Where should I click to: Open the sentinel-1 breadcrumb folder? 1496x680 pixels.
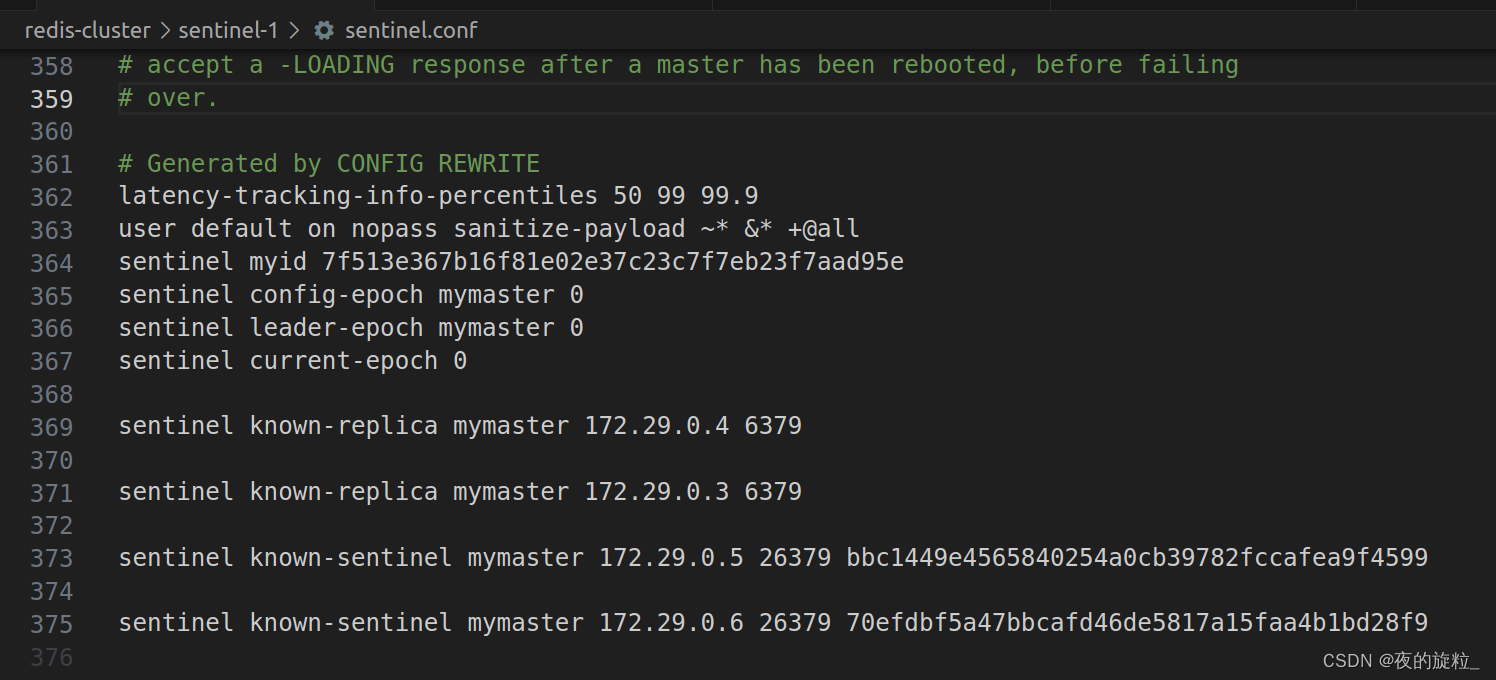[x=228, y=30]
